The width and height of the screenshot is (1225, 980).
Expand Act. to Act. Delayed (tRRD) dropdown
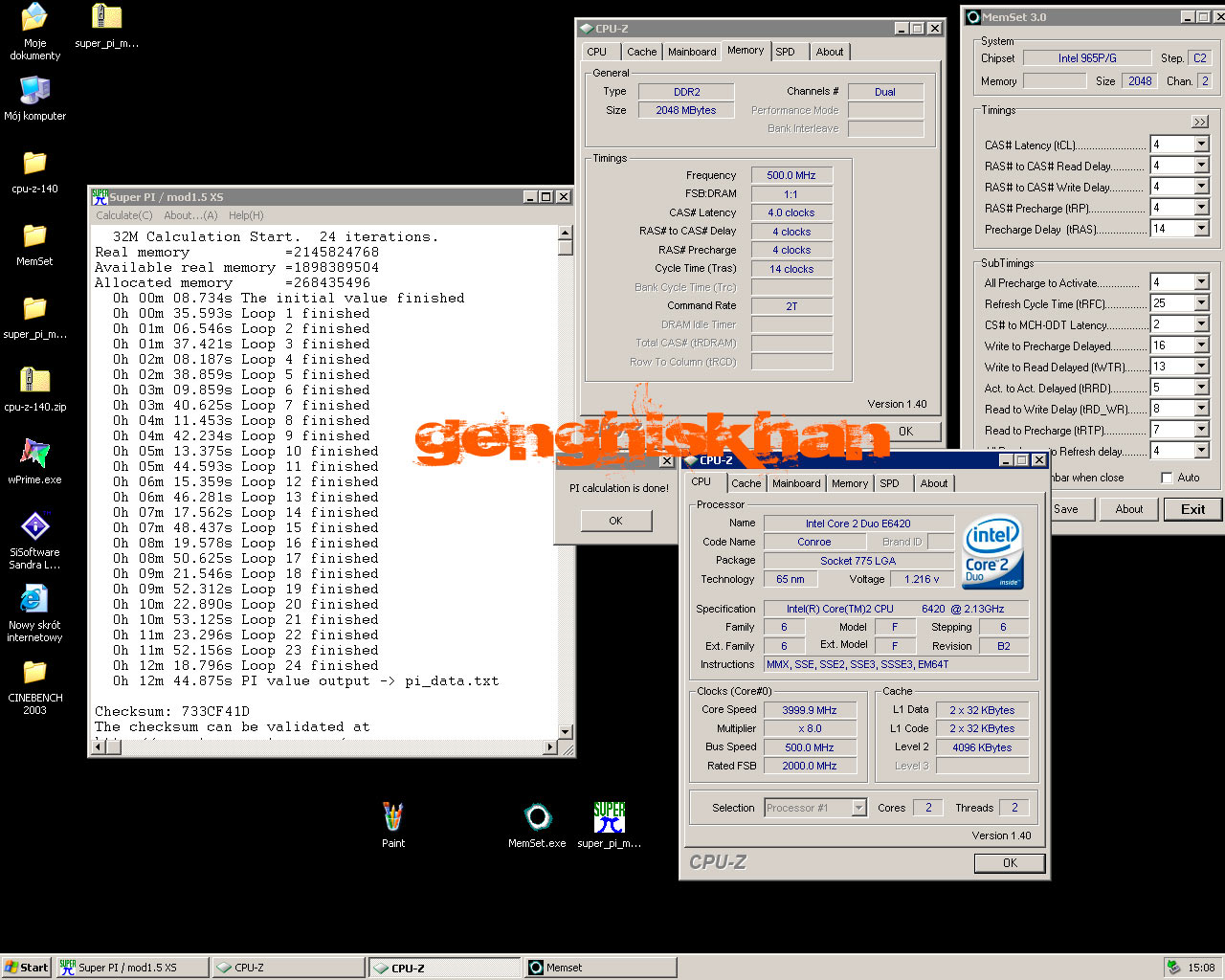click(1201, 388)
